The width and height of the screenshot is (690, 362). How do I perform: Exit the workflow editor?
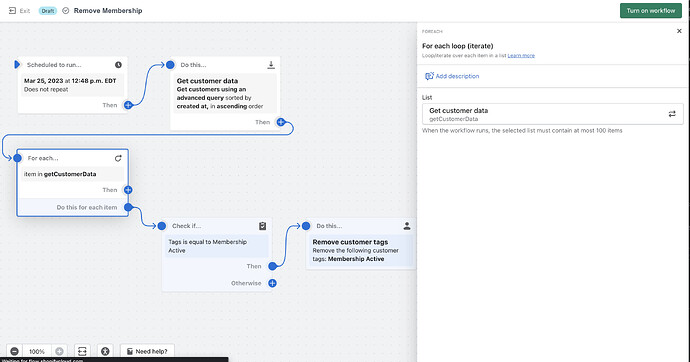click(x=19, y=11)
